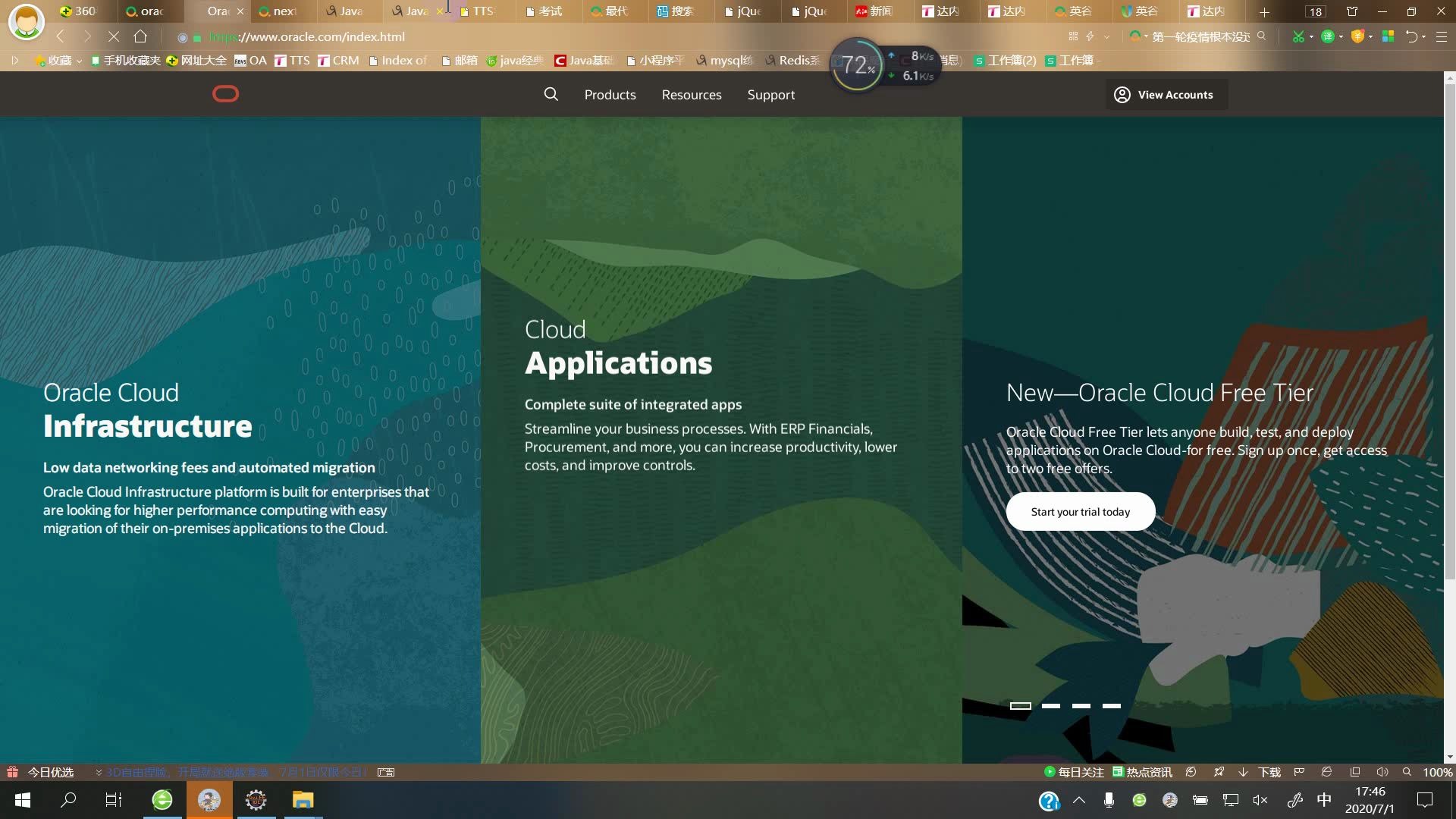This screenshot has height=819, width=1456.
Task: Toggle browser sound in status bar
Action: 1382,772
